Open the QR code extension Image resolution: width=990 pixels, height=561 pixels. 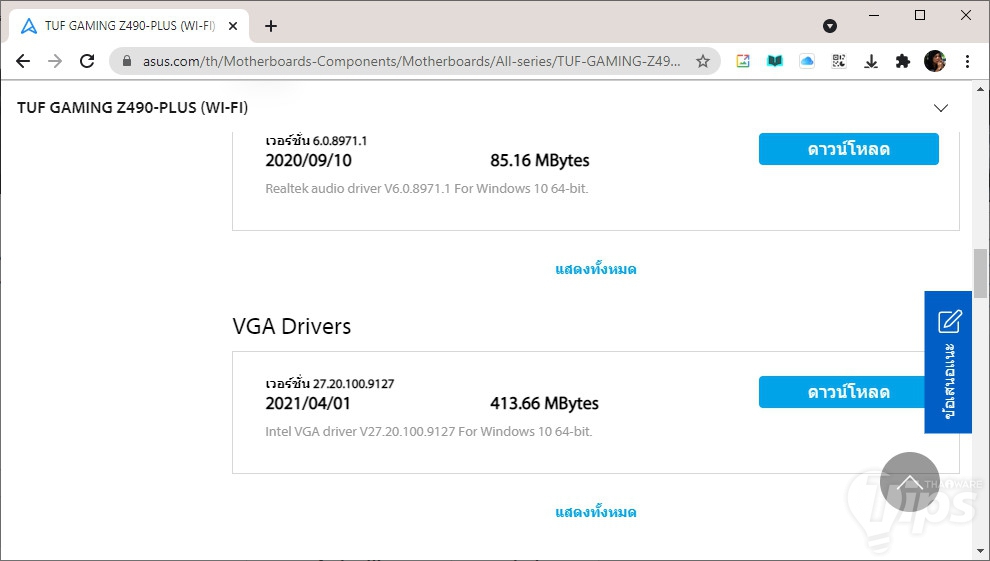pyautogui.click(x=839, y=61)
